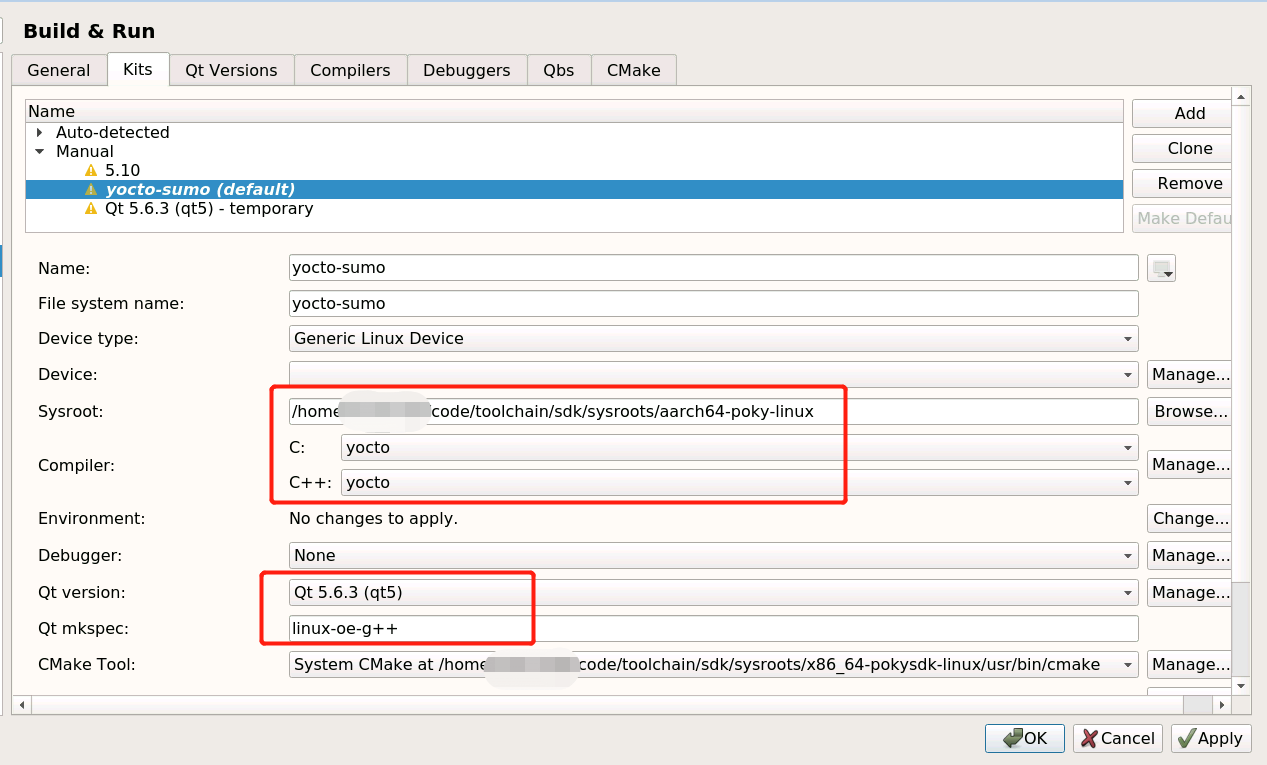This screenshot has width=1267, height=765.
Task: Switch to the Qt Versions tab
Action: coord(231,70)
